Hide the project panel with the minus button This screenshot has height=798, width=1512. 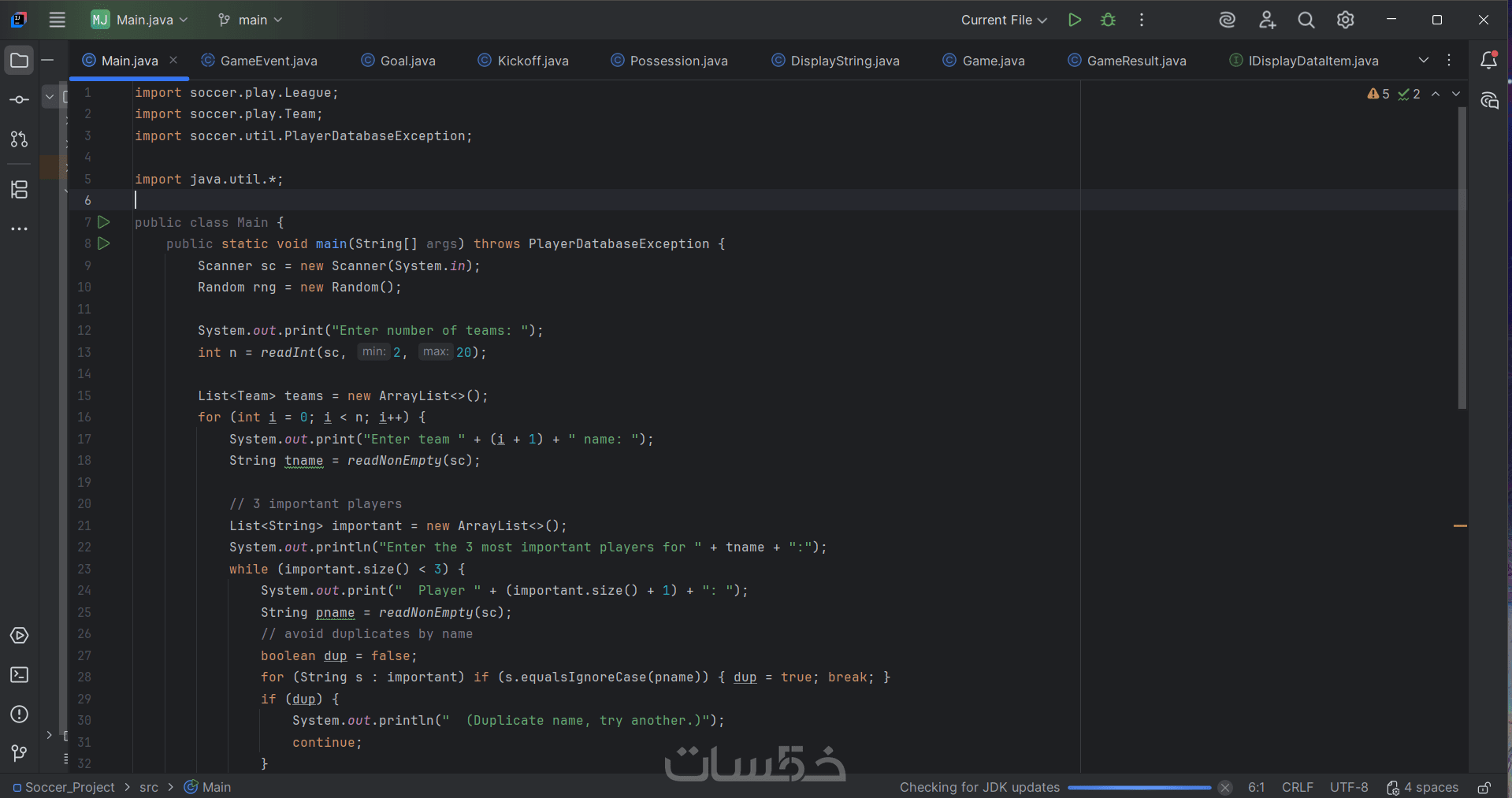[47, 60]
